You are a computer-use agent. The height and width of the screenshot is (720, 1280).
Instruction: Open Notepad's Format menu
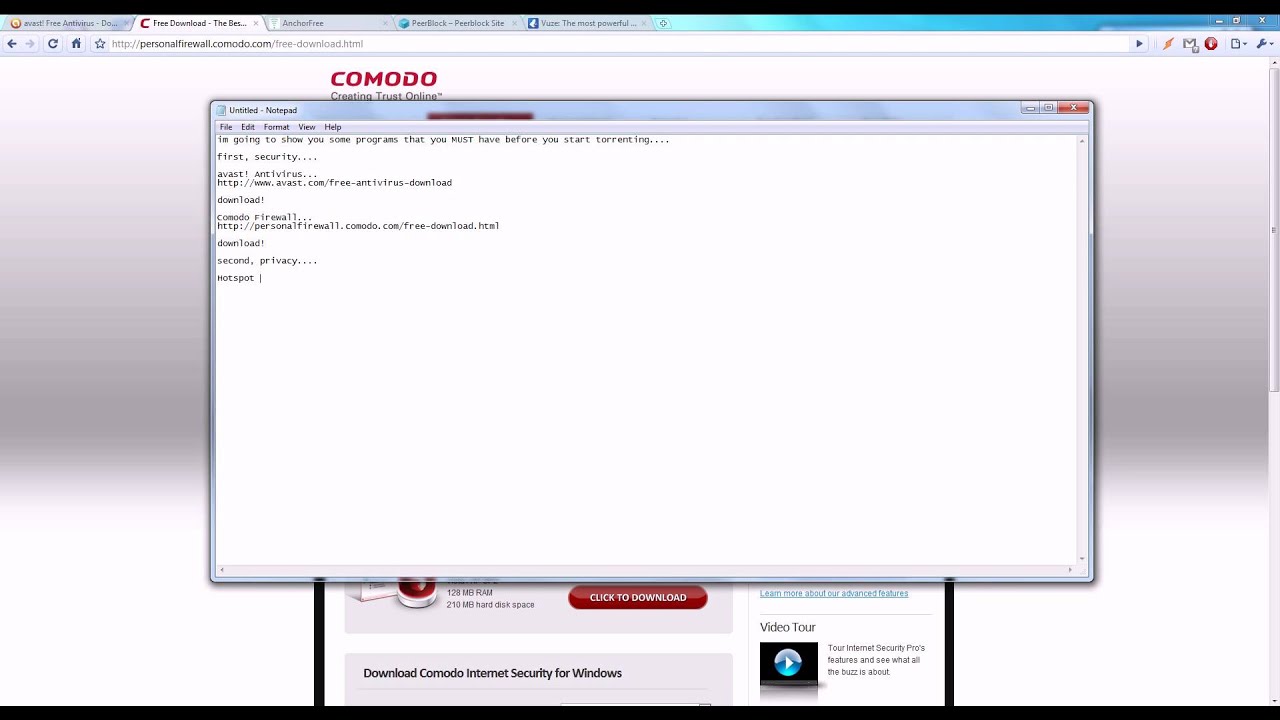[x=276, y=127]
